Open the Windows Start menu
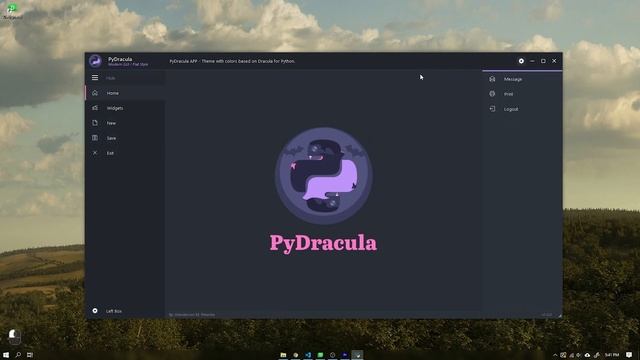This screenshot has width=640, height=360. tap(6, 355)
